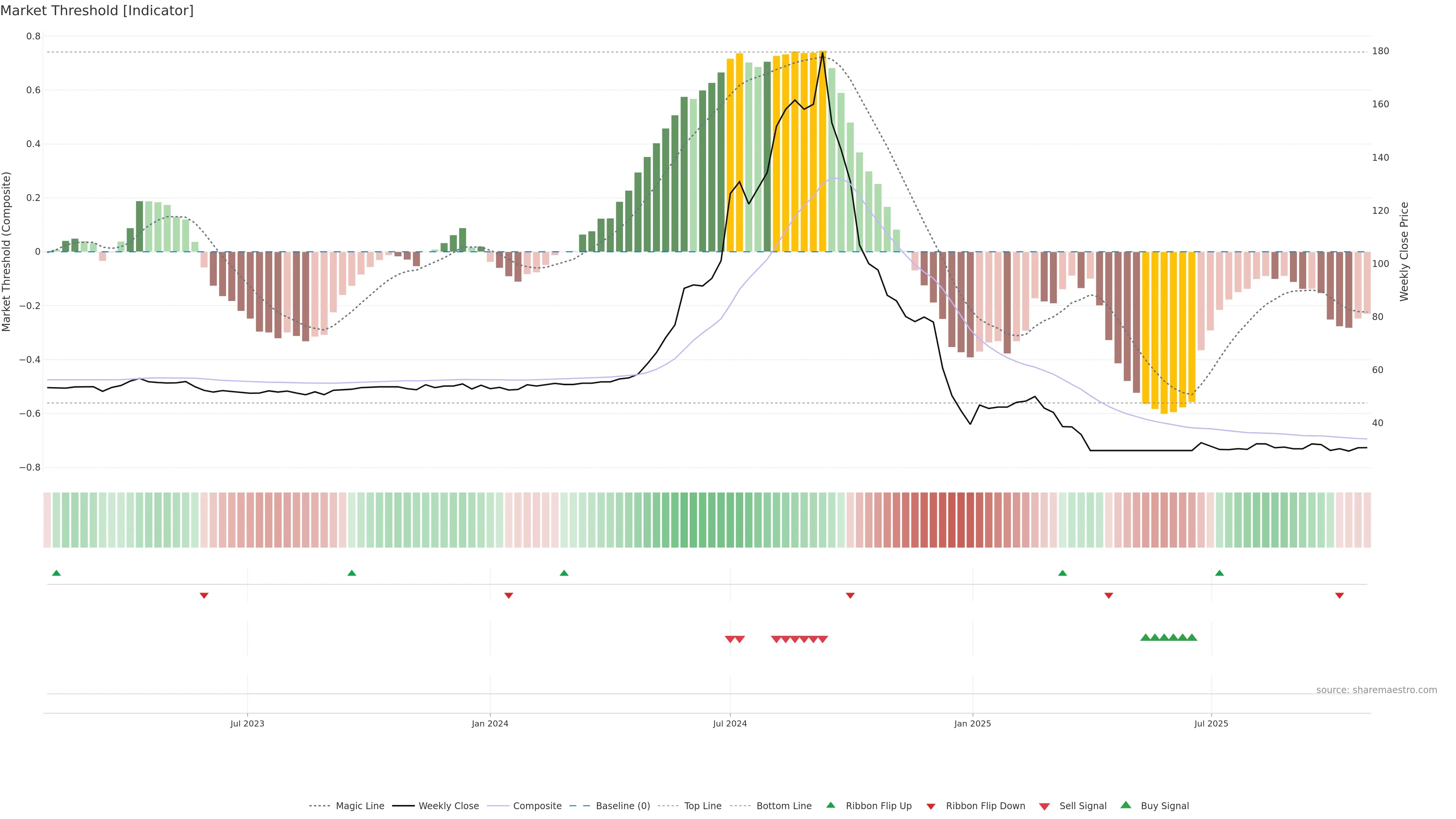The height and width of the screenshot is (819, 1456).
Task: Click the Buy Signal legend marker
Action: click(1126, 805)
